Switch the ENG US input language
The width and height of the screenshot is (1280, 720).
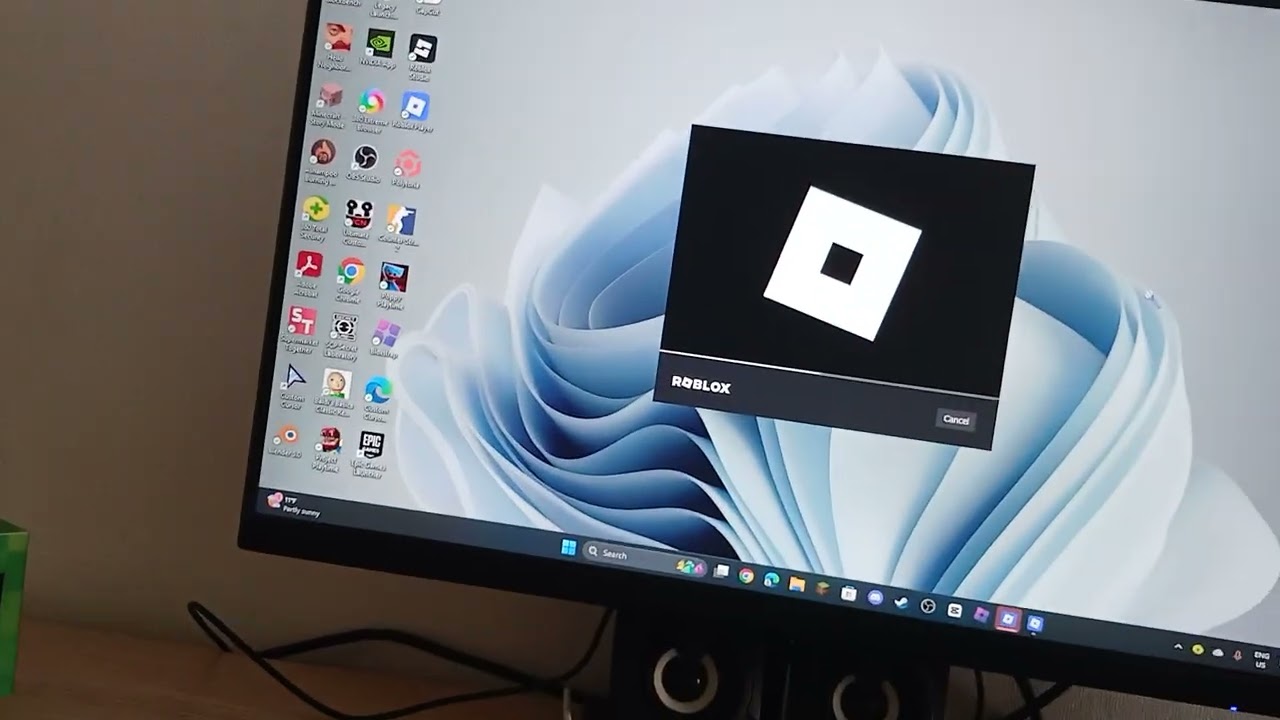coord(1261,660)
